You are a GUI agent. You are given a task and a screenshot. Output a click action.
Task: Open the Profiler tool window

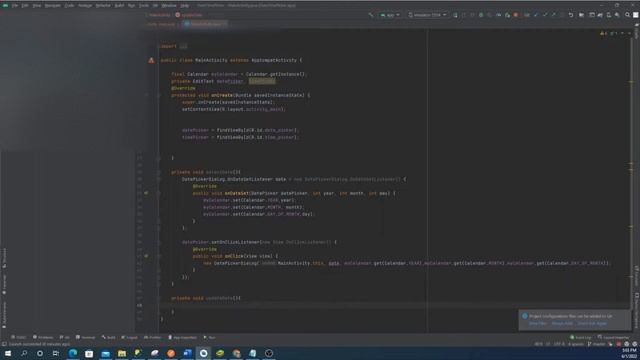(153, 338)
